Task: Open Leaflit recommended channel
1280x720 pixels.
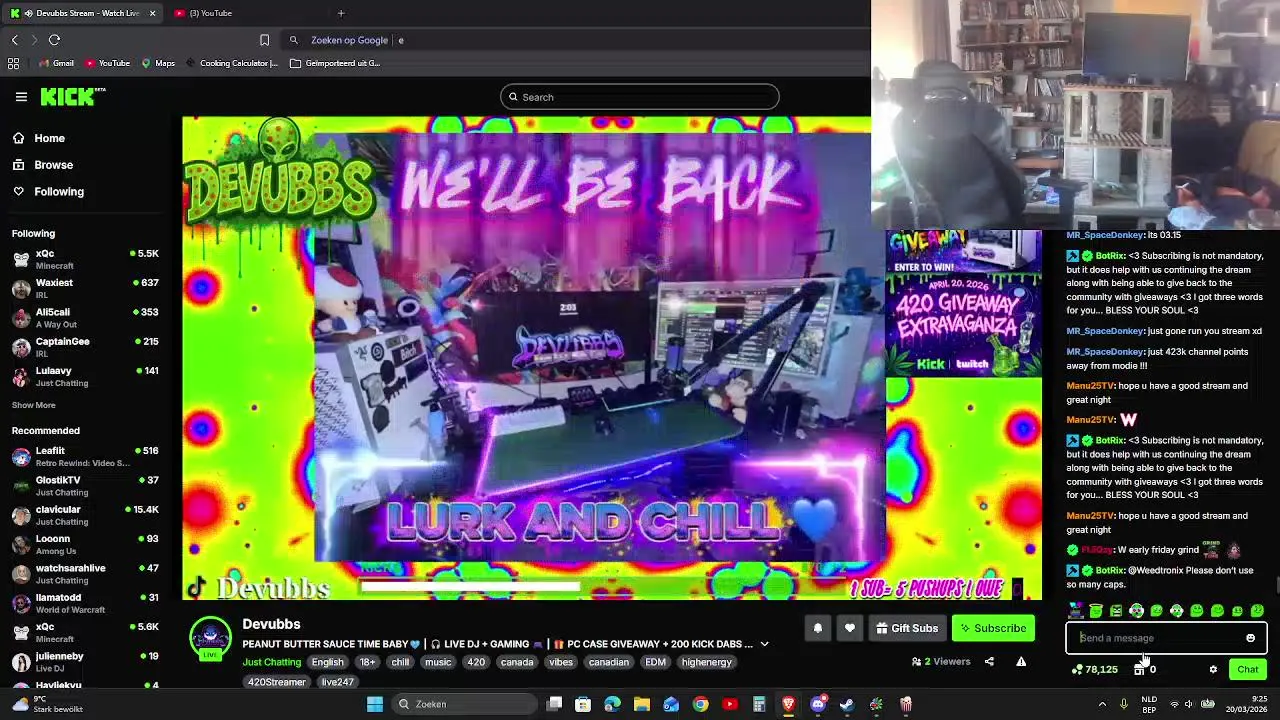Action: (x=85, y=457)
